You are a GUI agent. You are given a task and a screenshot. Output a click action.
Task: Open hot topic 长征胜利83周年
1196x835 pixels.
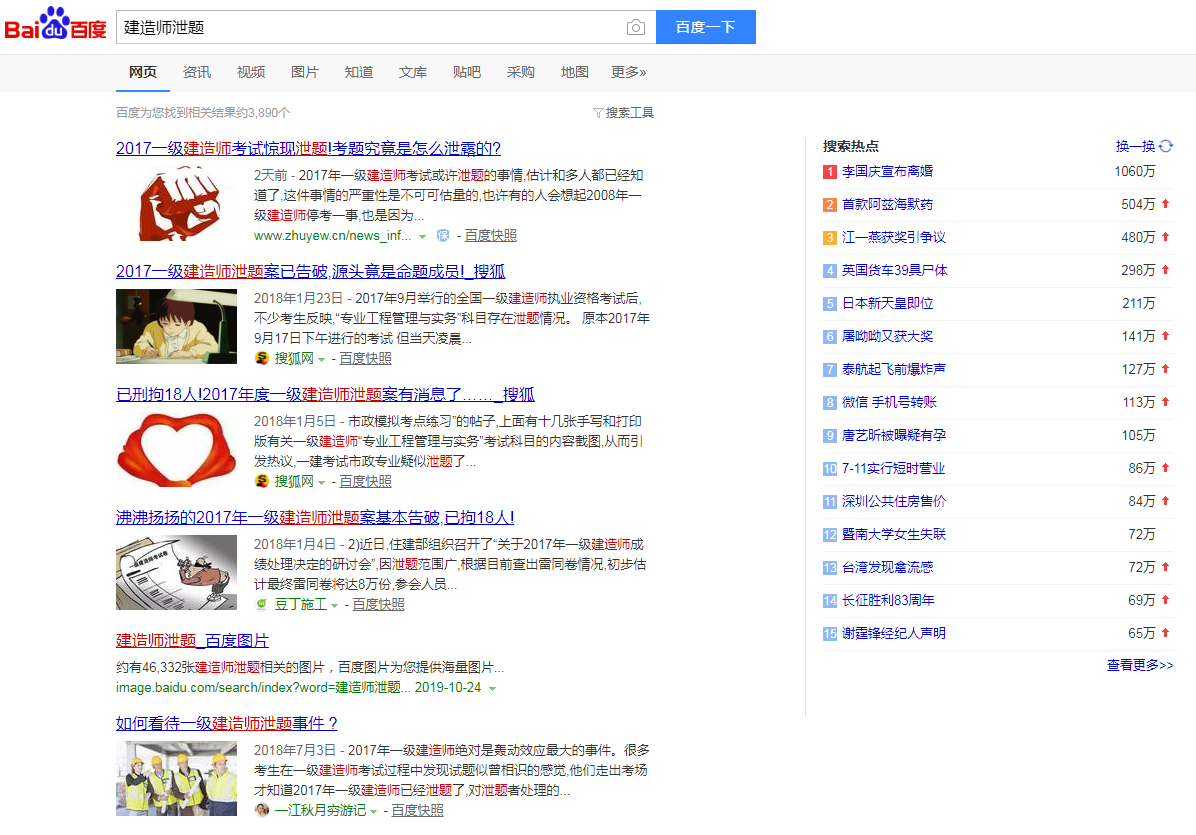pos(889,600)
